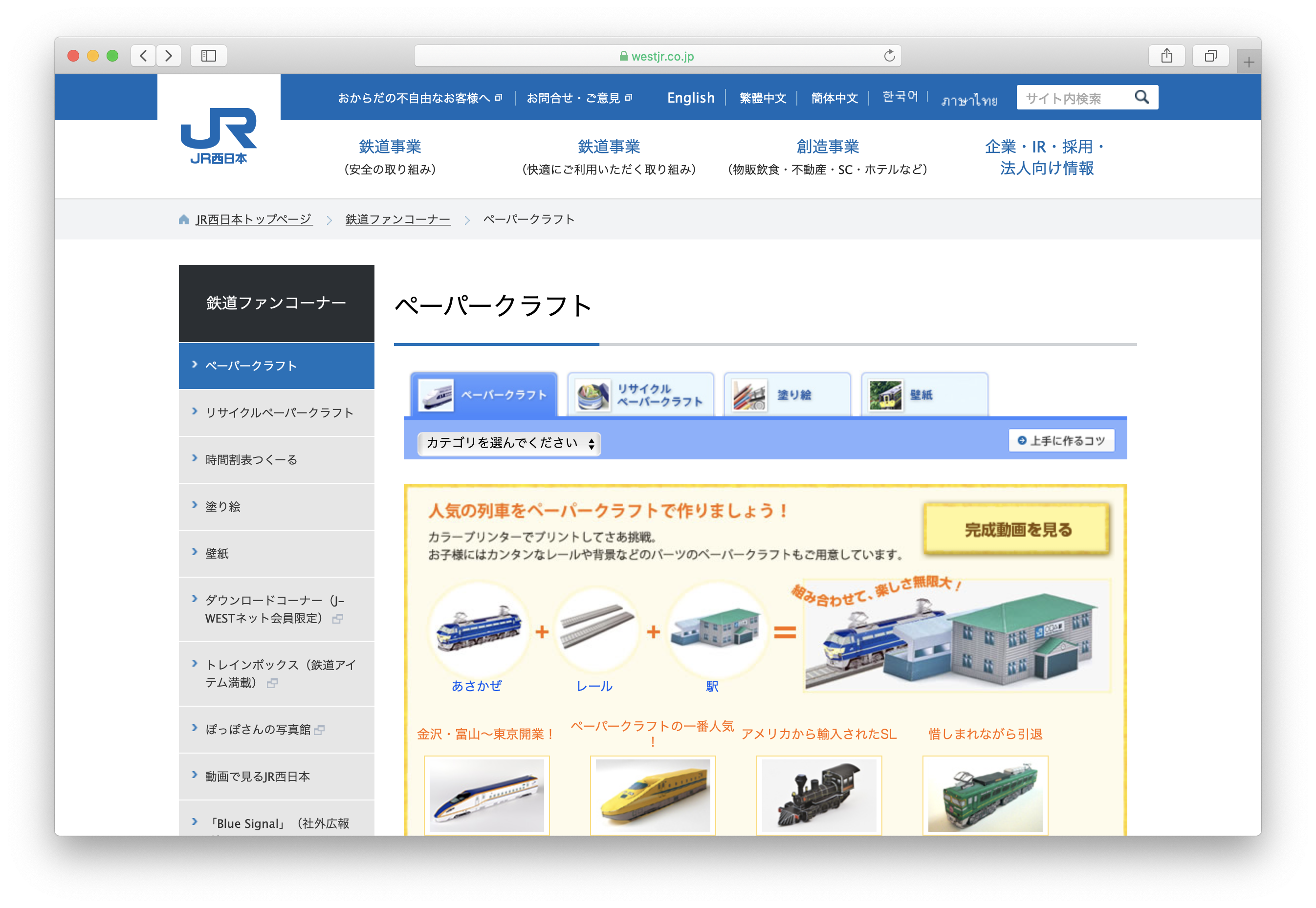Image resolution: width=1316 pixels, height=908 pixels.
Task: Open the カテゴリを選んでください dropdown
Action: (509, 443)
